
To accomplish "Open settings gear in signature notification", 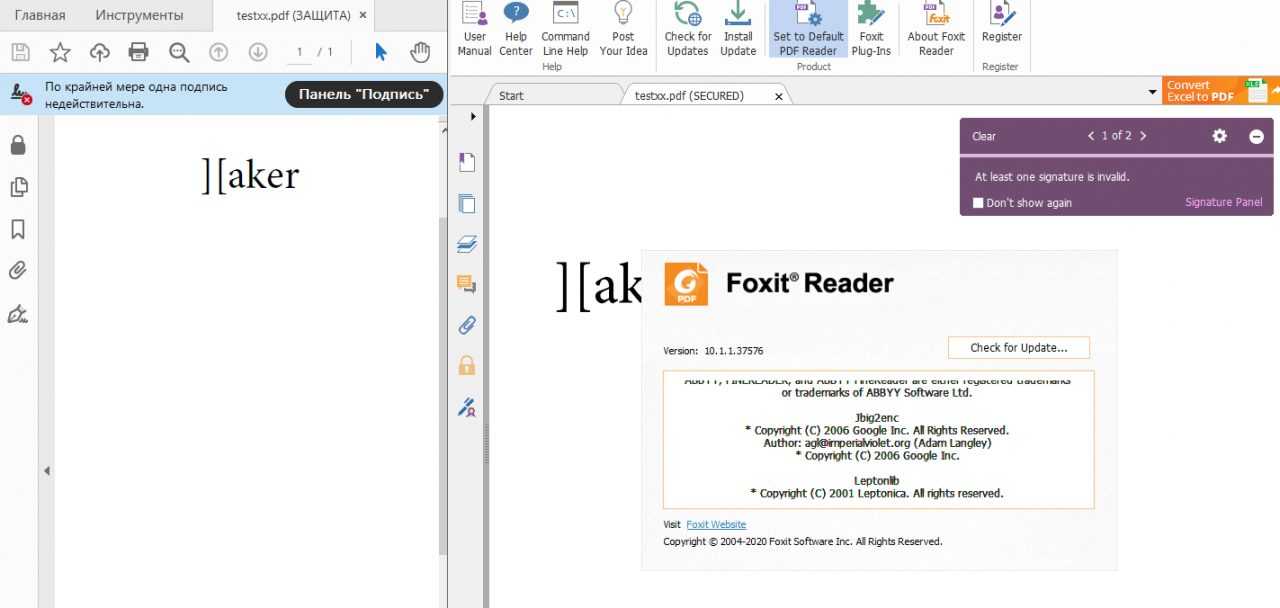I will pyautogui.click(x=1219, y=136).
